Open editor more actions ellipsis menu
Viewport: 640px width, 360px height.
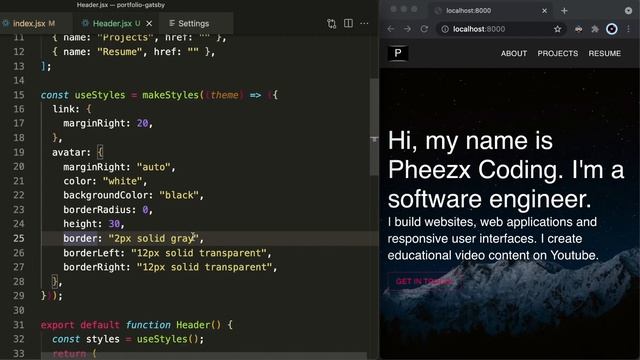[x=364, y=23]
